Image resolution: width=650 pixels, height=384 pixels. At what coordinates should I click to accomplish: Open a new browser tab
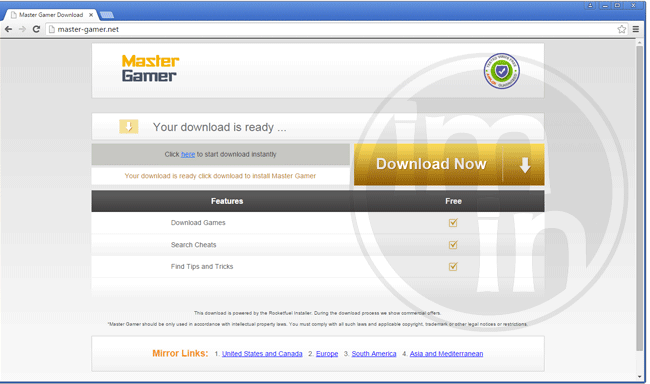click(107, 15)
